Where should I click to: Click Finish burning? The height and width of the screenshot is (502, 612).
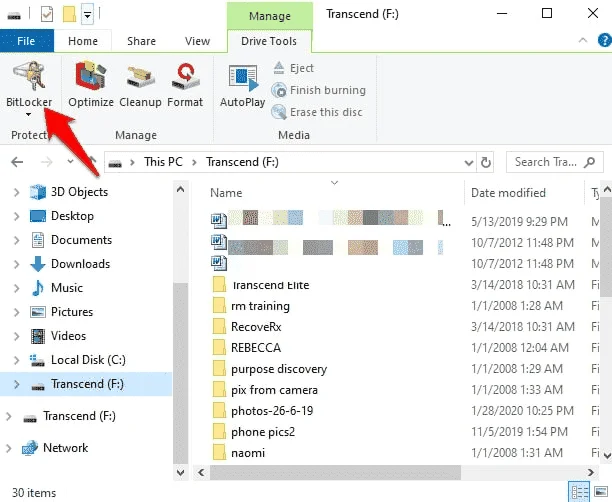(319, 90)
